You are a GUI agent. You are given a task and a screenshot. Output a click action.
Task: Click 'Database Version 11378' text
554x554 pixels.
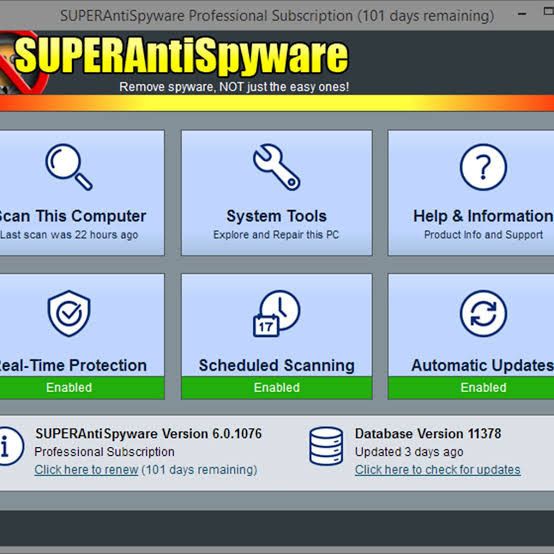coord(428,434)
